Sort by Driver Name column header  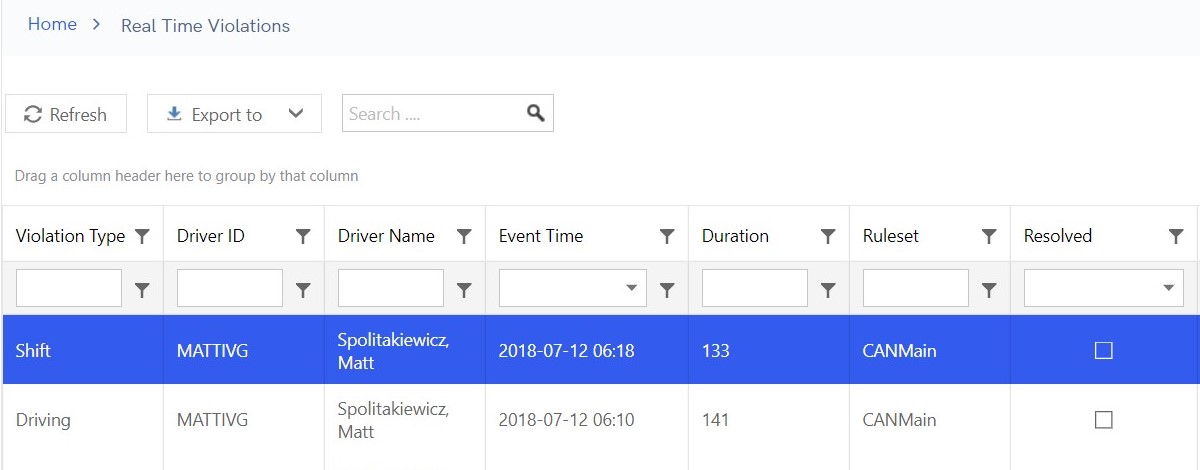[386, 236]
